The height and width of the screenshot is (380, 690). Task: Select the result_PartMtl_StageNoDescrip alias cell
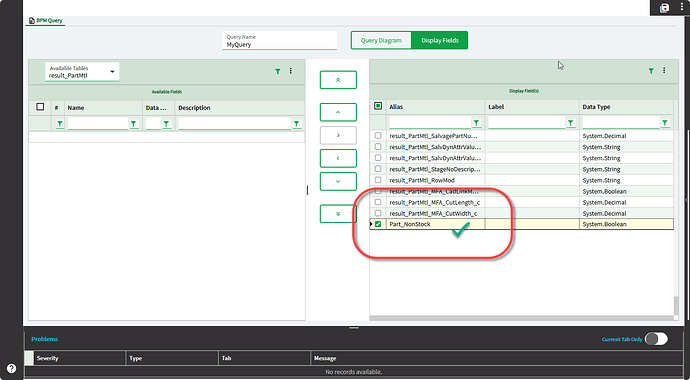click(x=436, y=169)
